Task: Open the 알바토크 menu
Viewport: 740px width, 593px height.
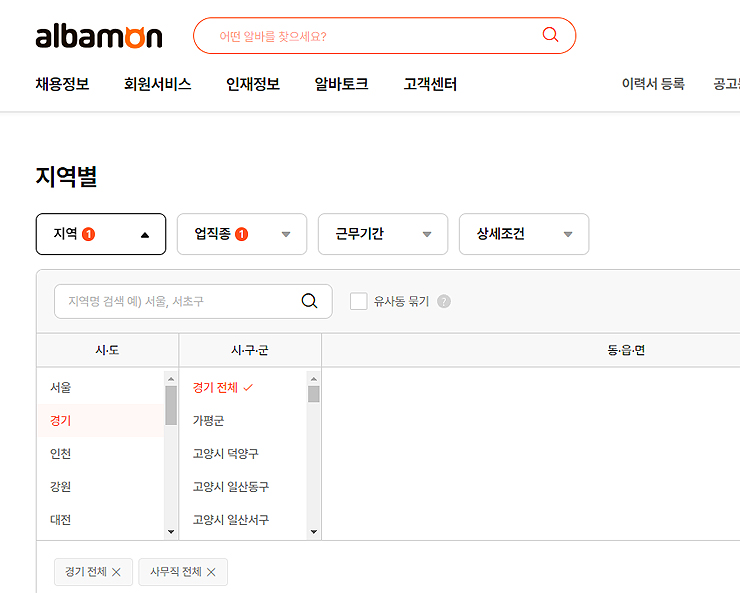Action: click(341, 84)
